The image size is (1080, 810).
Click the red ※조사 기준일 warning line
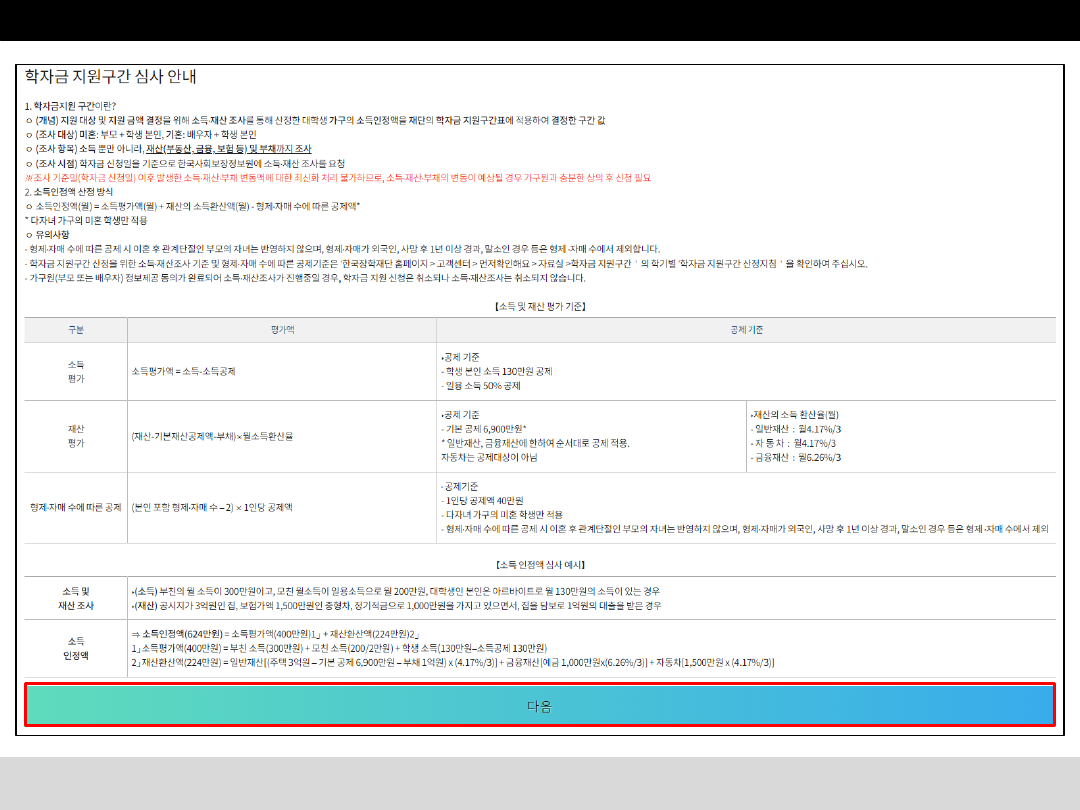point(337,177)
